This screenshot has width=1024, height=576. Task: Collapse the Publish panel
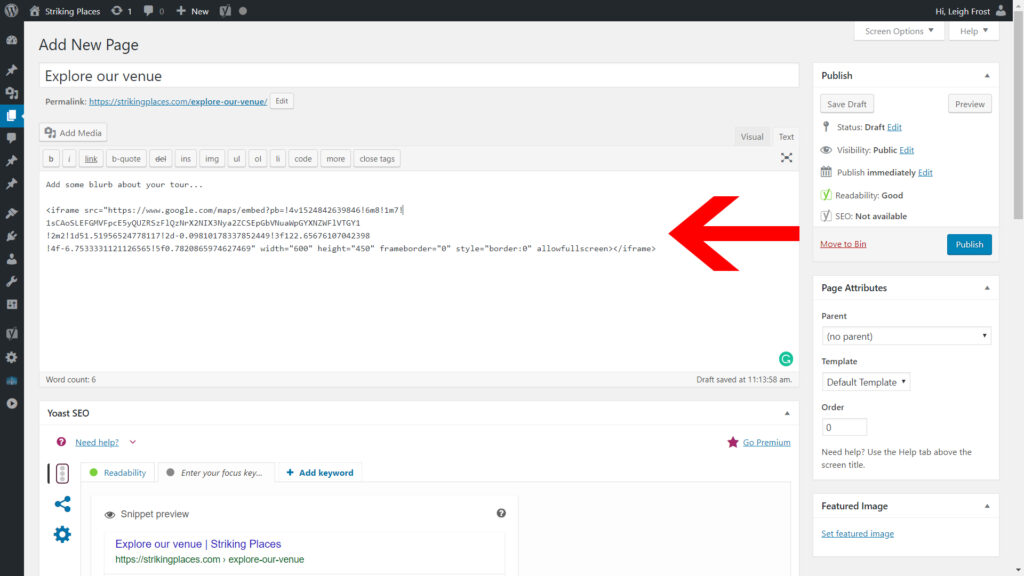[986, 76]
